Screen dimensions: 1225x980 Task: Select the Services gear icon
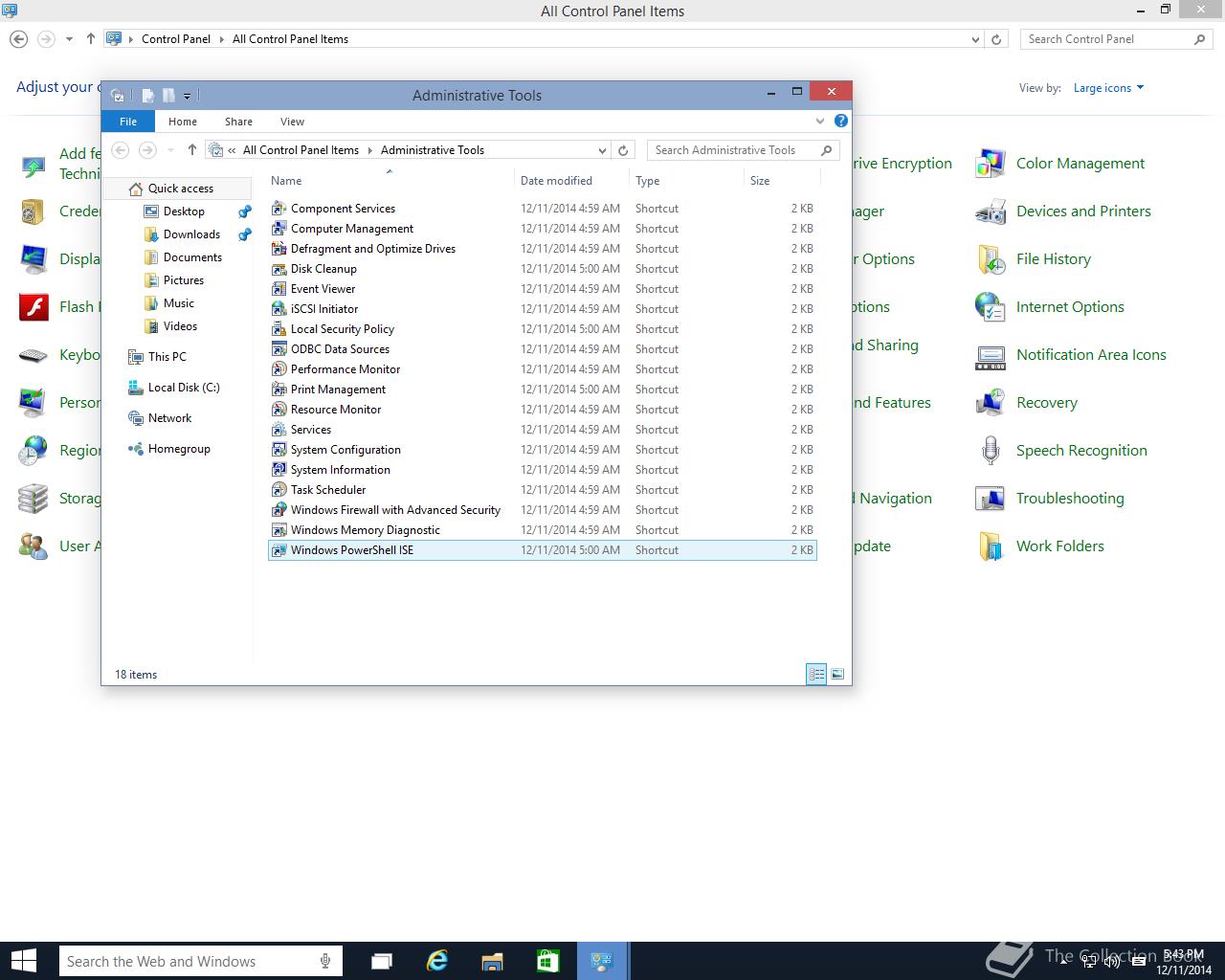click(x=278, y=430)
